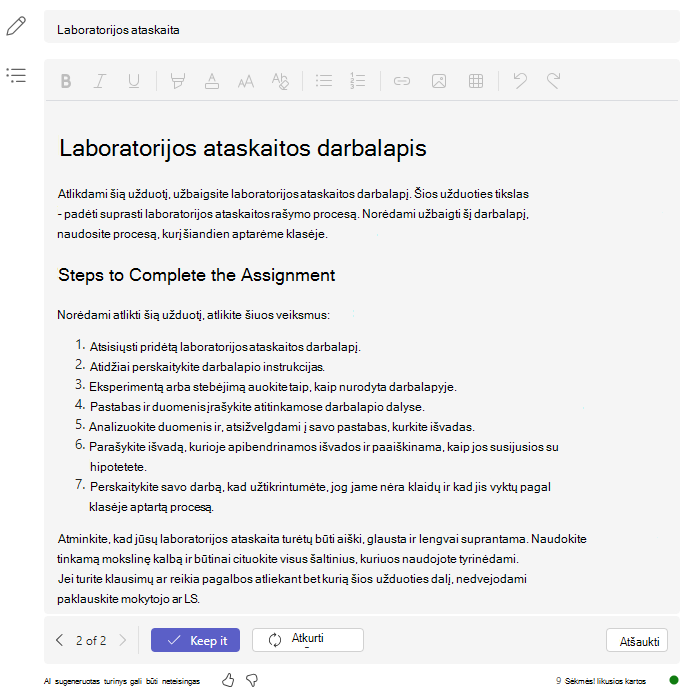Viewport: 687px width, 695px height.
Task: Insert a hyperlink
Action: 402,81
